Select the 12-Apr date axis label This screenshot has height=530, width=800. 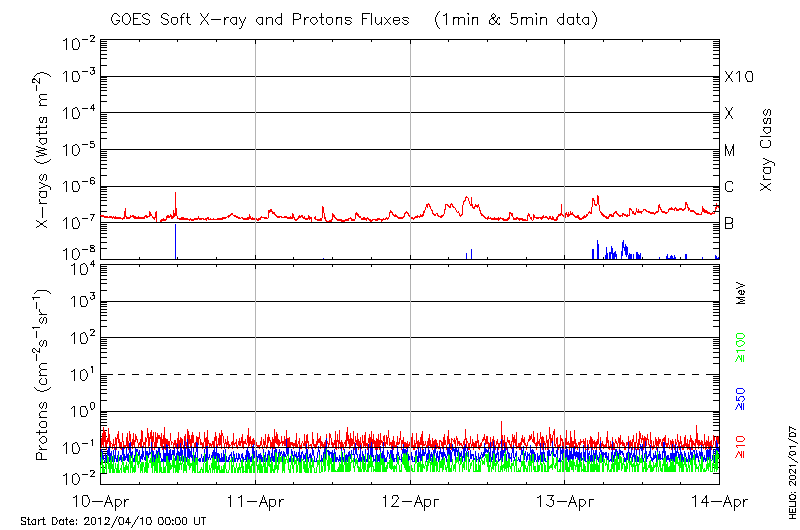(x=411, y=501)
